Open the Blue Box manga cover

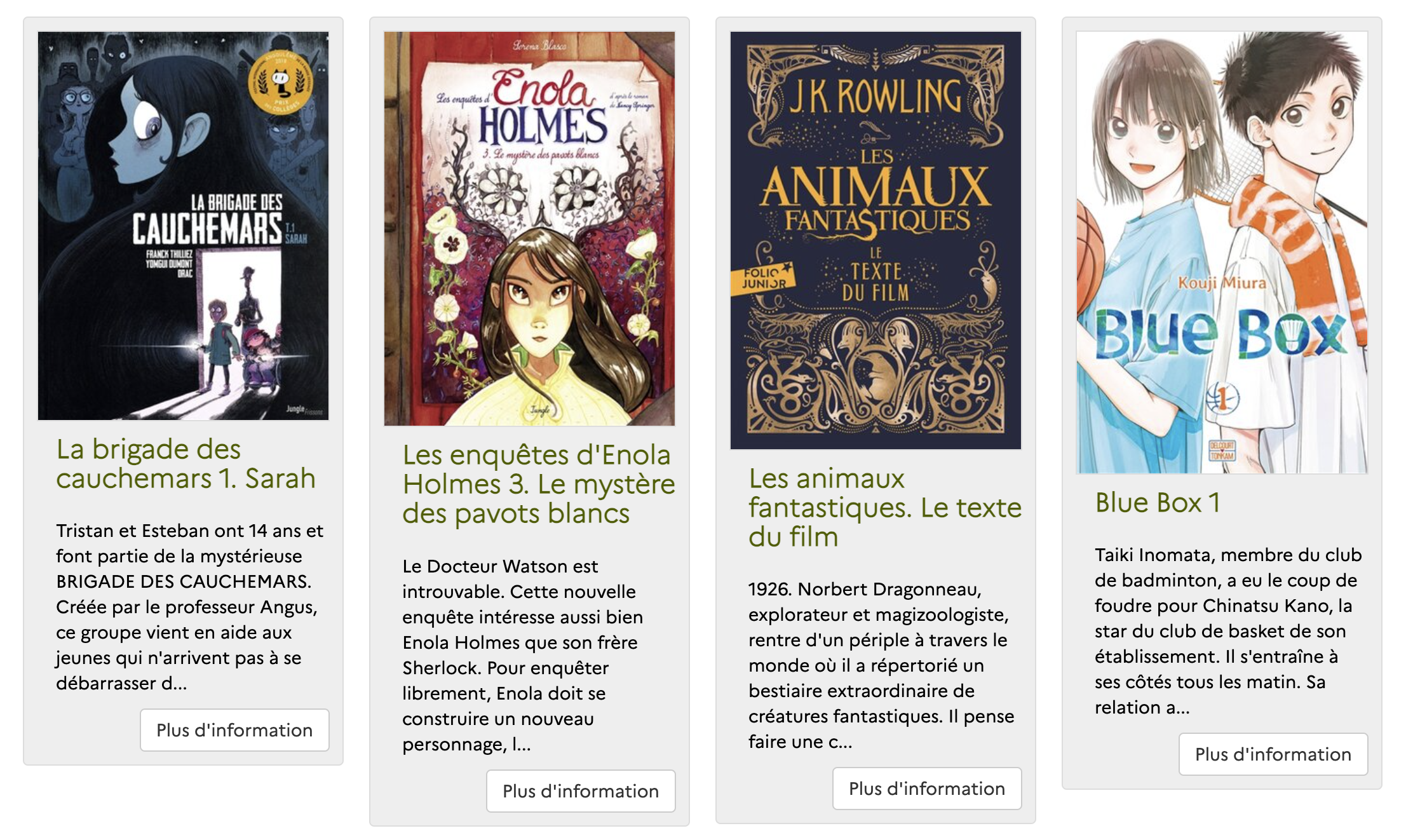(x=1222, y=252)
